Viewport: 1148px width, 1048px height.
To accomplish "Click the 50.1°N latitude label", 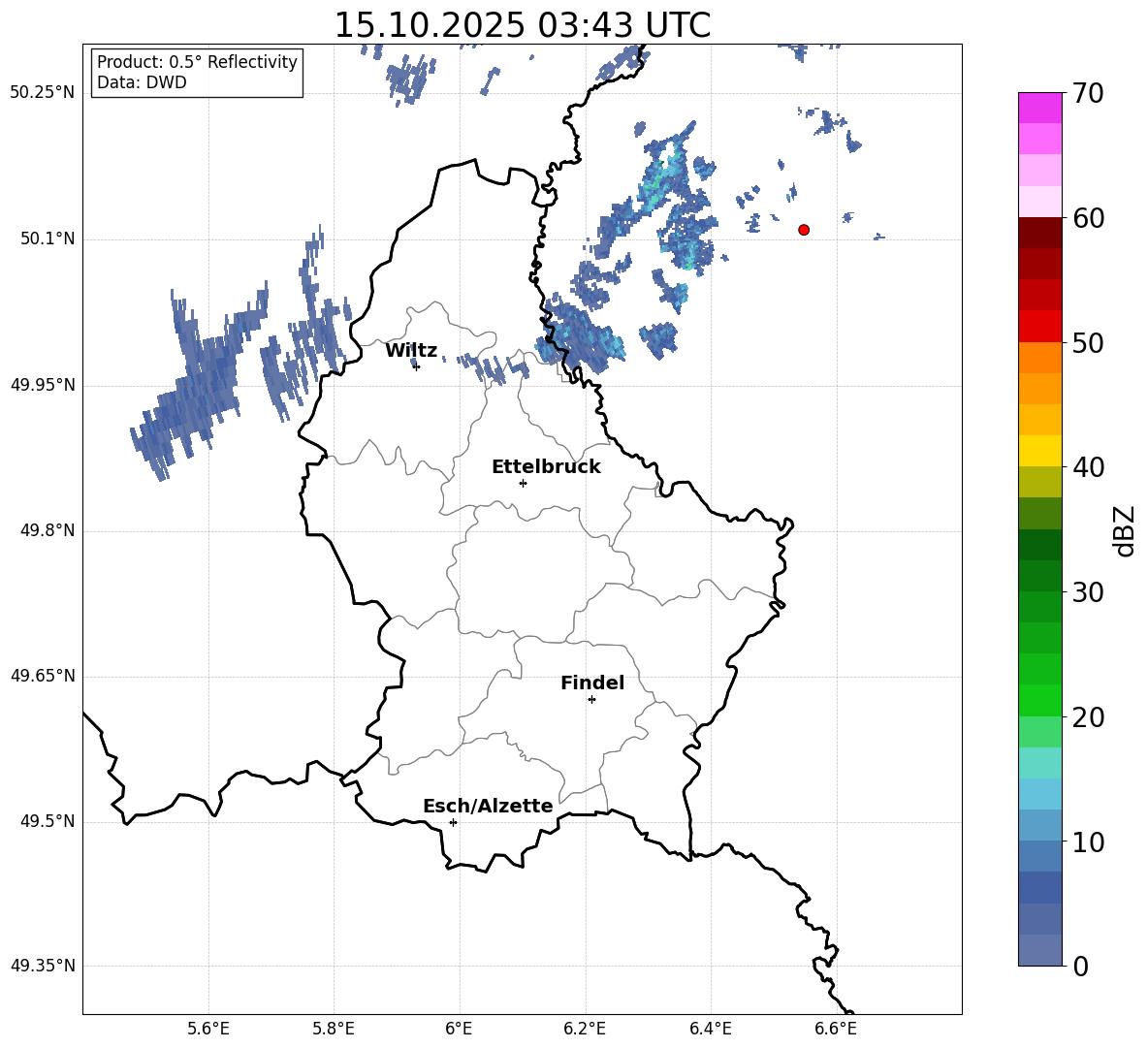I will pyautogui.click(x=48, y=239).
